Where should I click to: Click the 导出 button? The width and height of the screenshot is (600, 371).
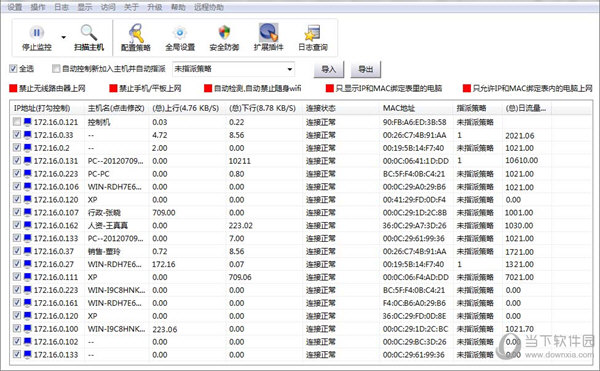pyautogui.click(x=365, y=69)
